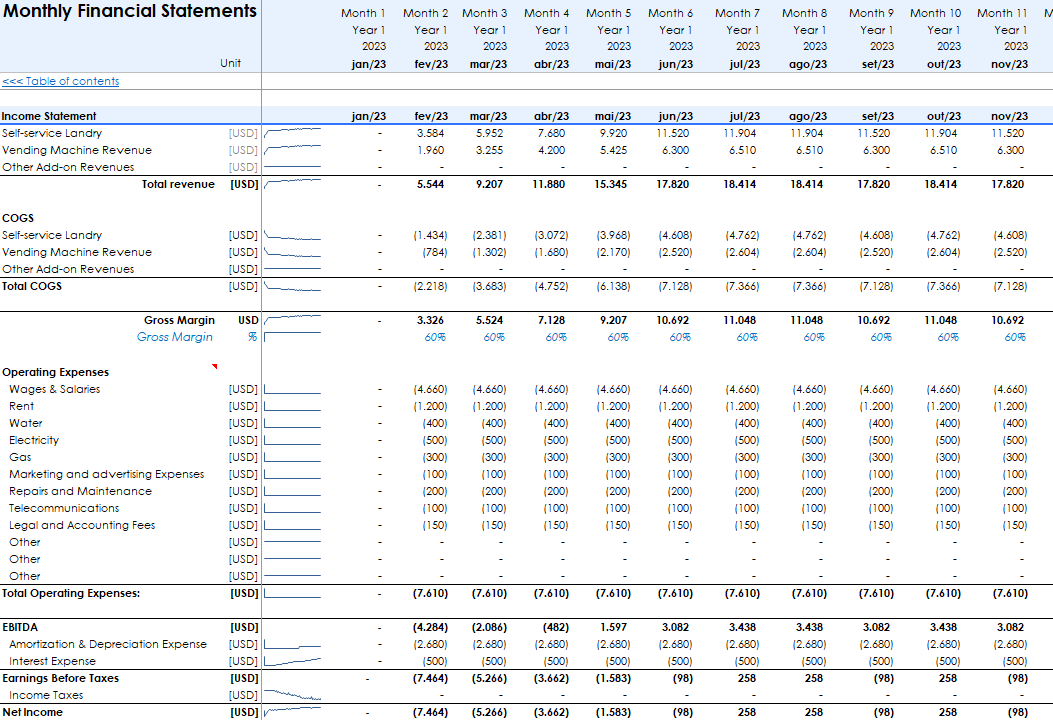Click the Gross Margin USD sparkline
This screenshot has width=1053, height=720.
[292, 320]
